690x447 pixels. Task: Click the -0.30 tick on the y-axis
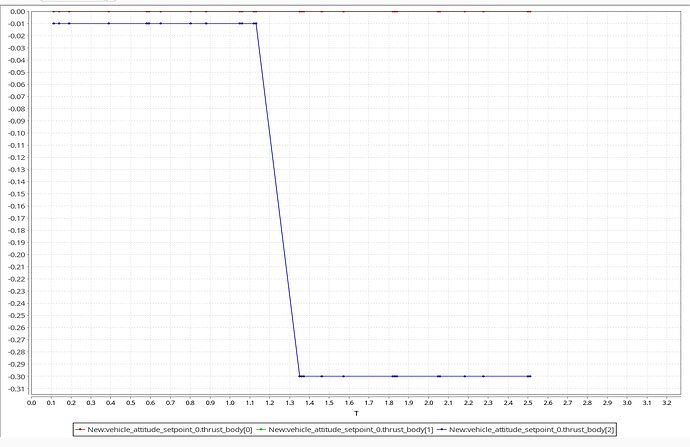pos(15,376)
